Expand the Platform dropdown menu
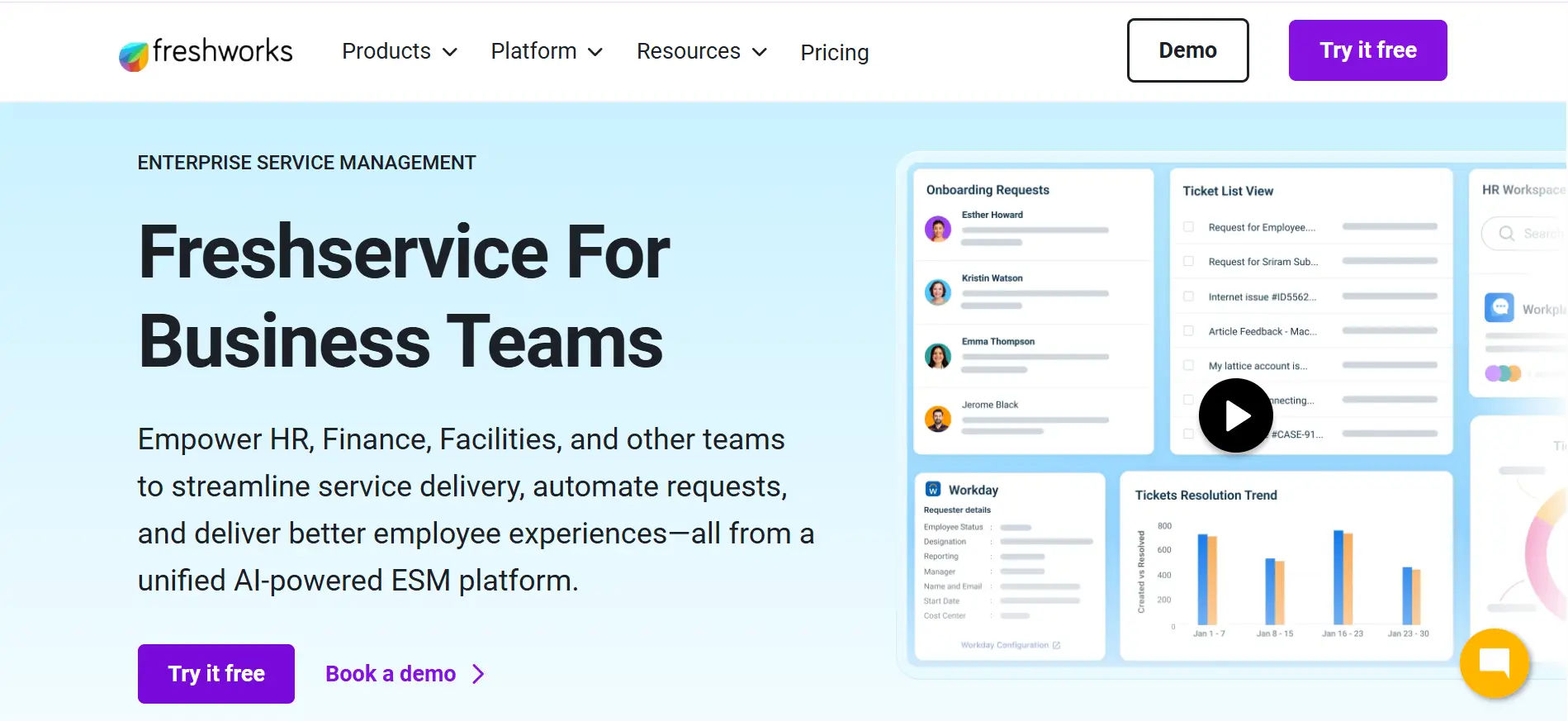Viewport: 1568px width, 721px height. click(x=547, y=51)
